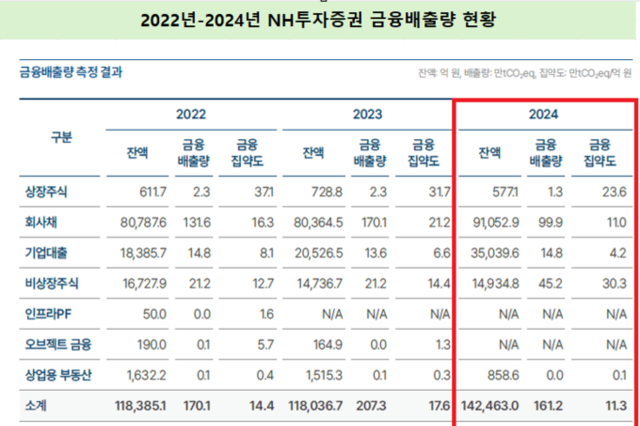
Task: Select the 회사채 emissions value '131.6'
Action: (197, 222)
